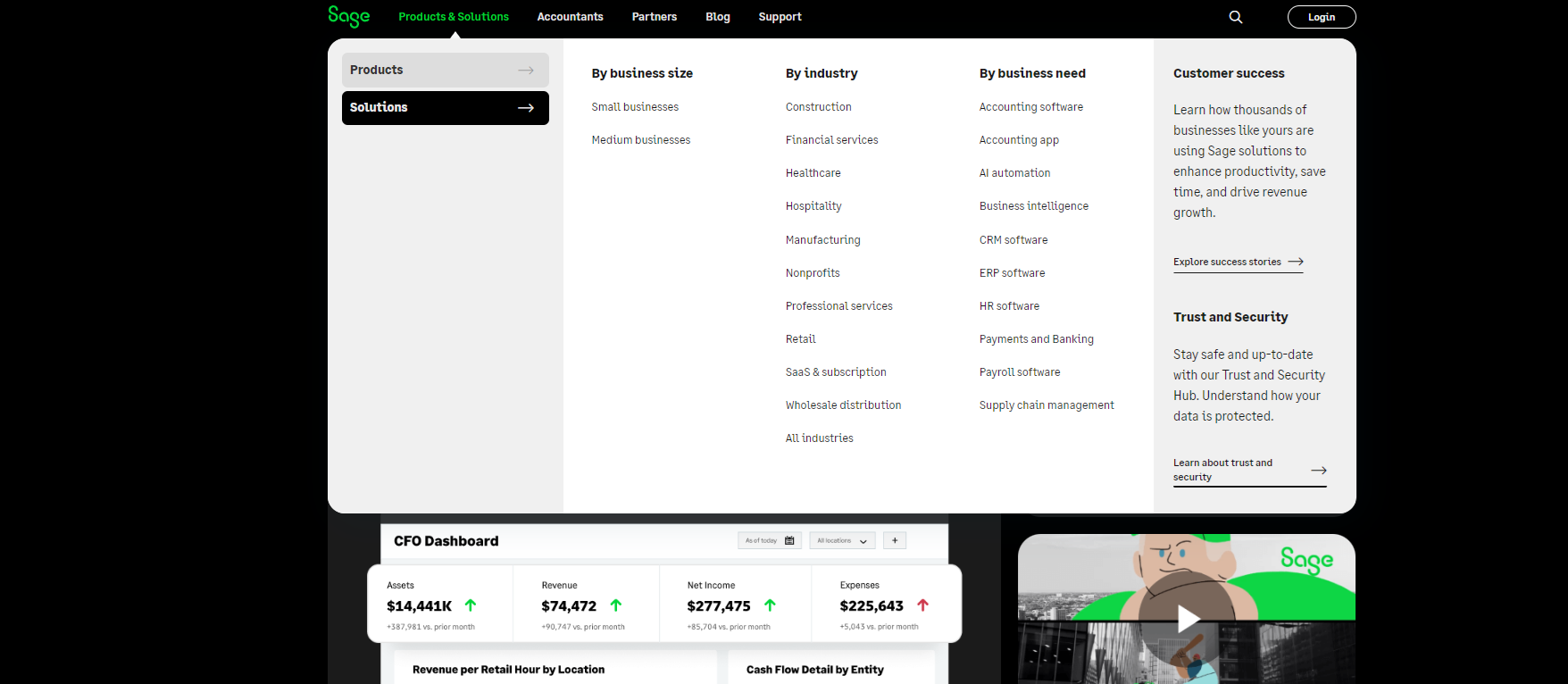Open Payroll software link
The height and width of the screenshot is (684, 1568).
[1020, 372]
